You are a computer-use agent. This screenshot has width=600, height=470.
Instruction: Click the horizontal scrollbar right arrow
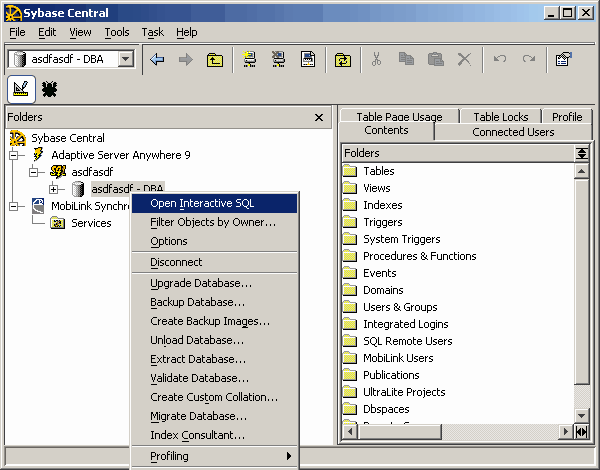[x=565, y=432]
